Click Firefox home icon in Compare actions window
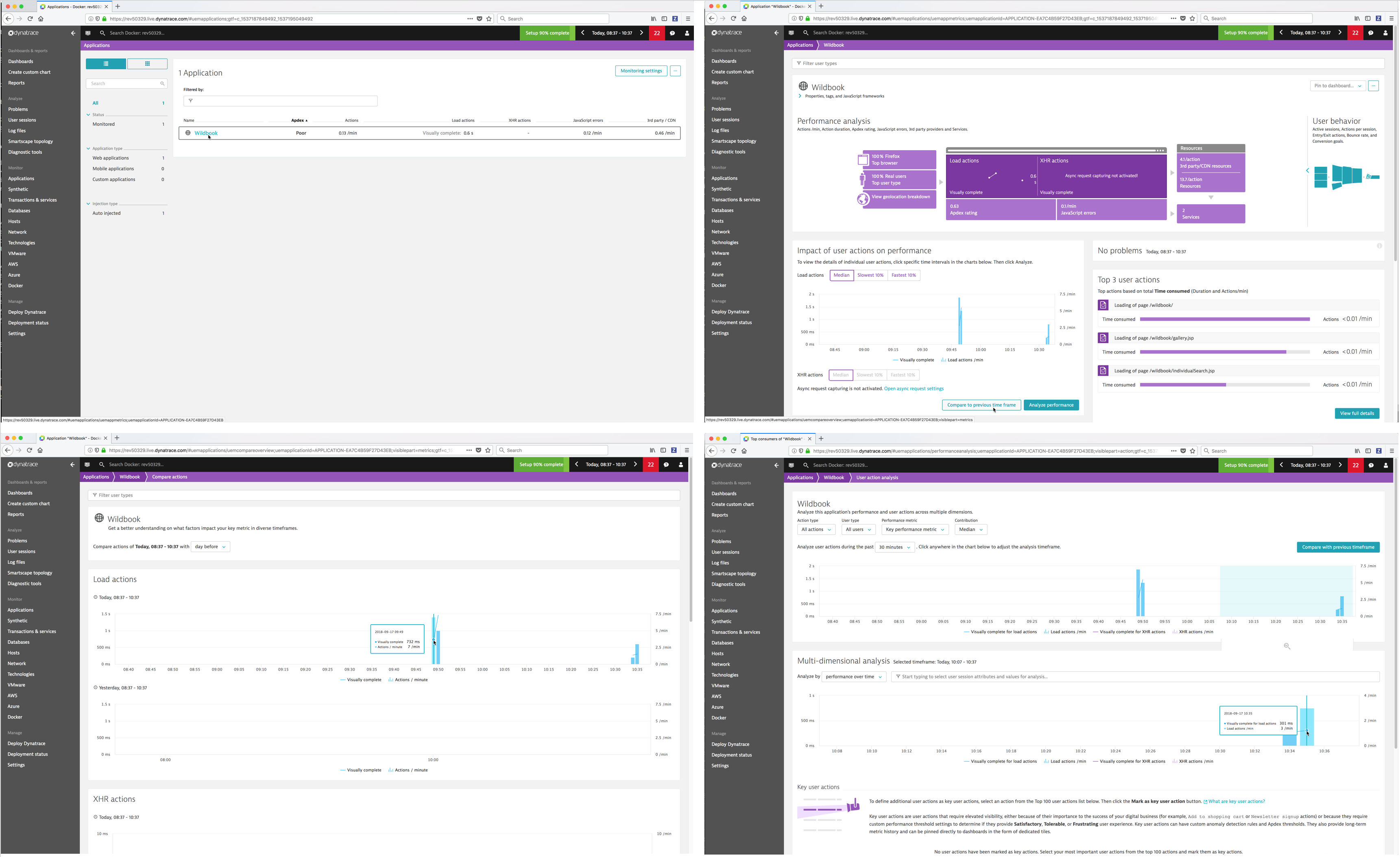This screenshot has width=1400, height=857. [x=40, y=450]
